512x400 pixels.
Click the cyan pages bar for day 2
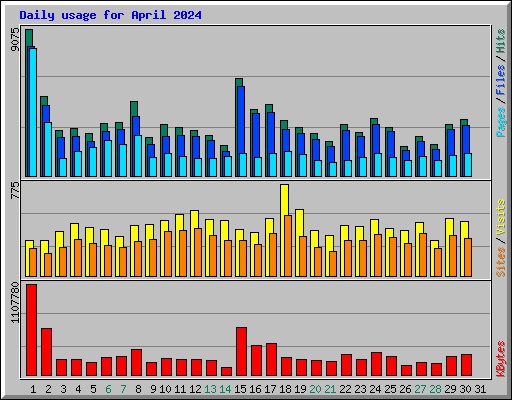(x=48, y=149)
